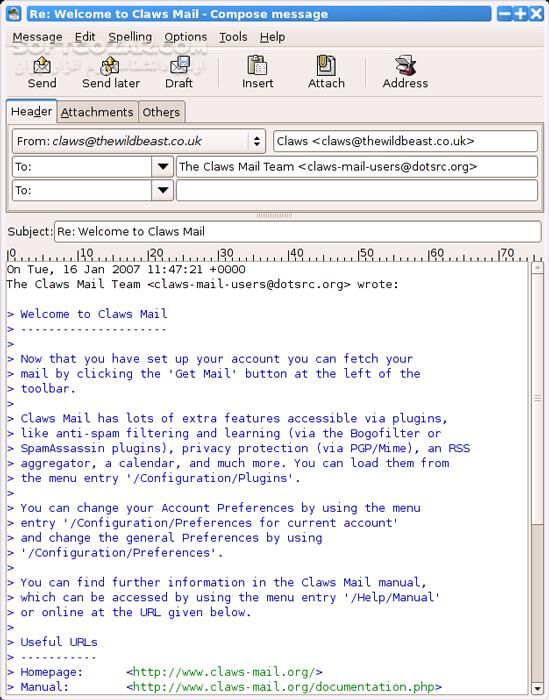This screenshot has width=549, height=700.
Task: Open the claws-mail.org homepage link
Action: [225, 672]
